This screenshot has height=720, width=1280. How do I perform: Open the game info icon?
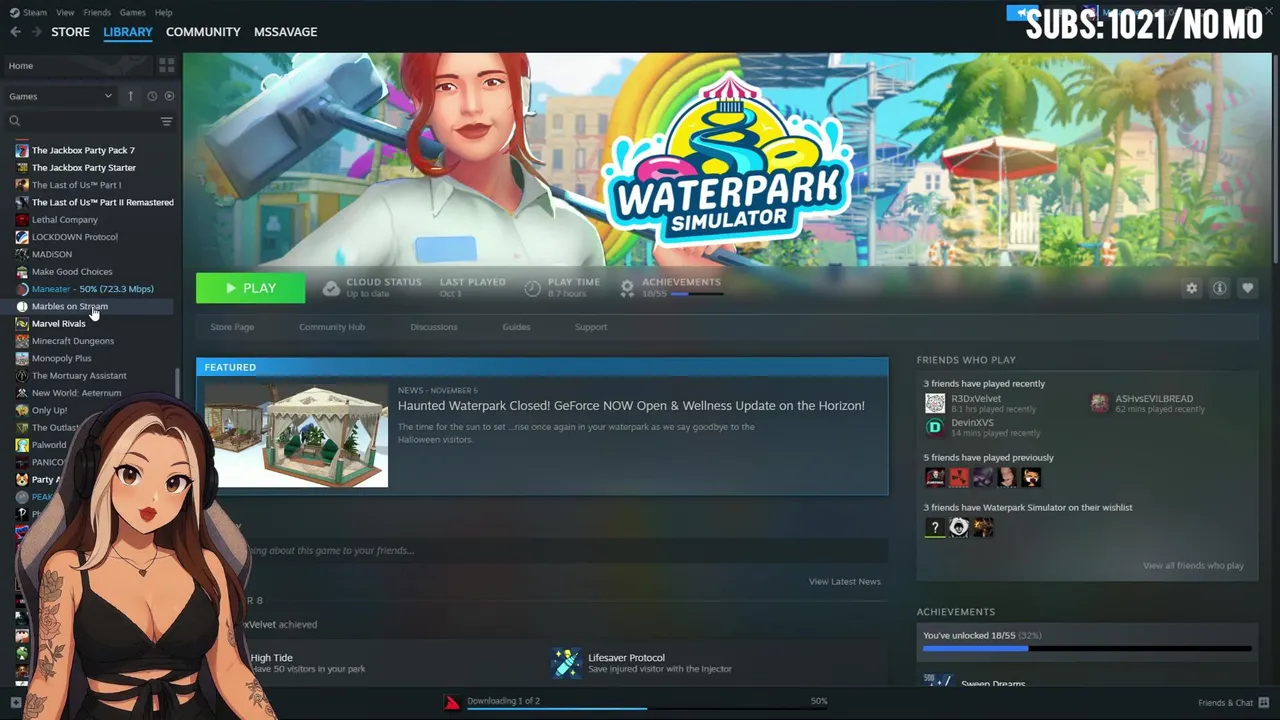pos(1219,288)
